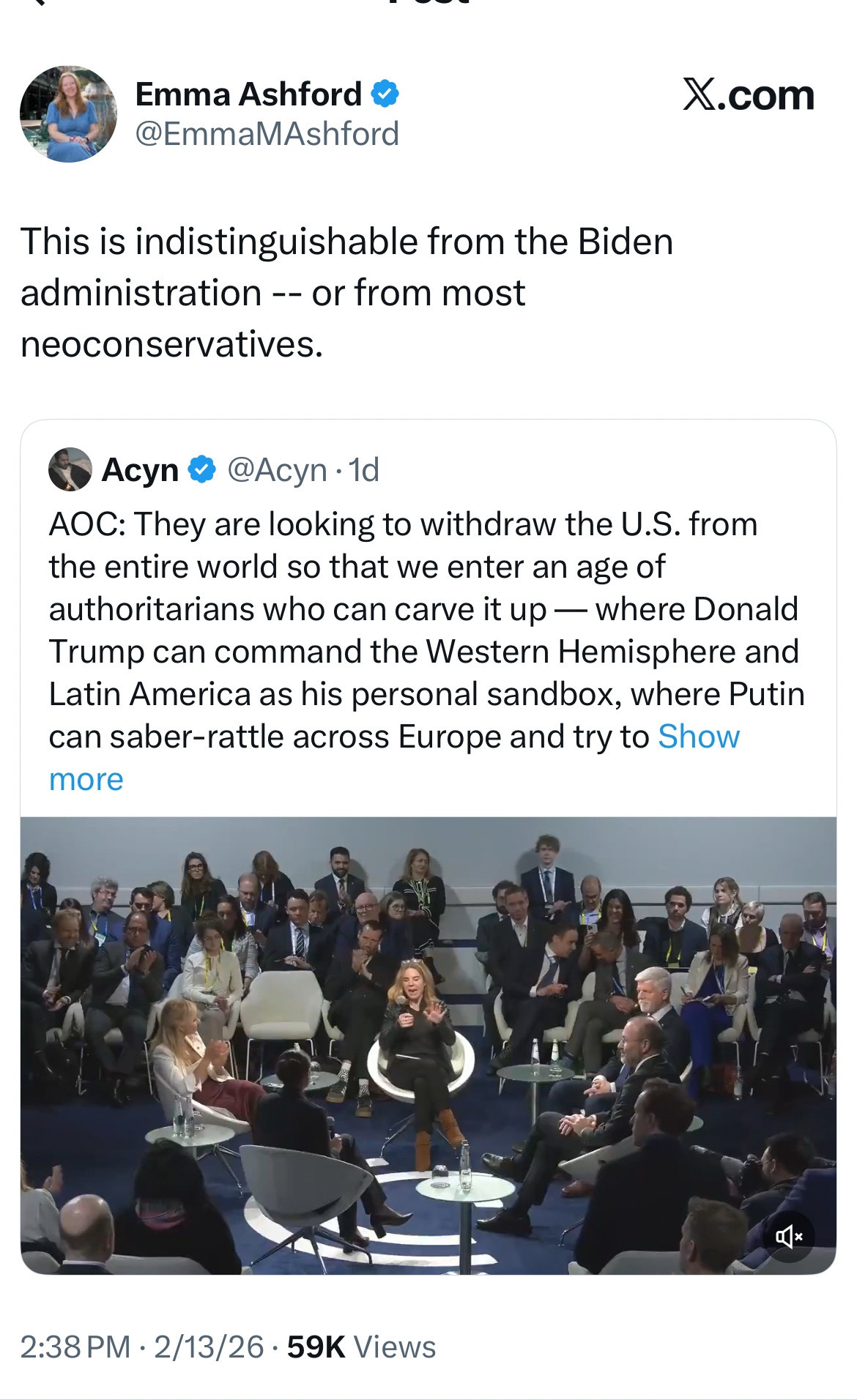Open the Acyn display name

click(x=140, y=470)
